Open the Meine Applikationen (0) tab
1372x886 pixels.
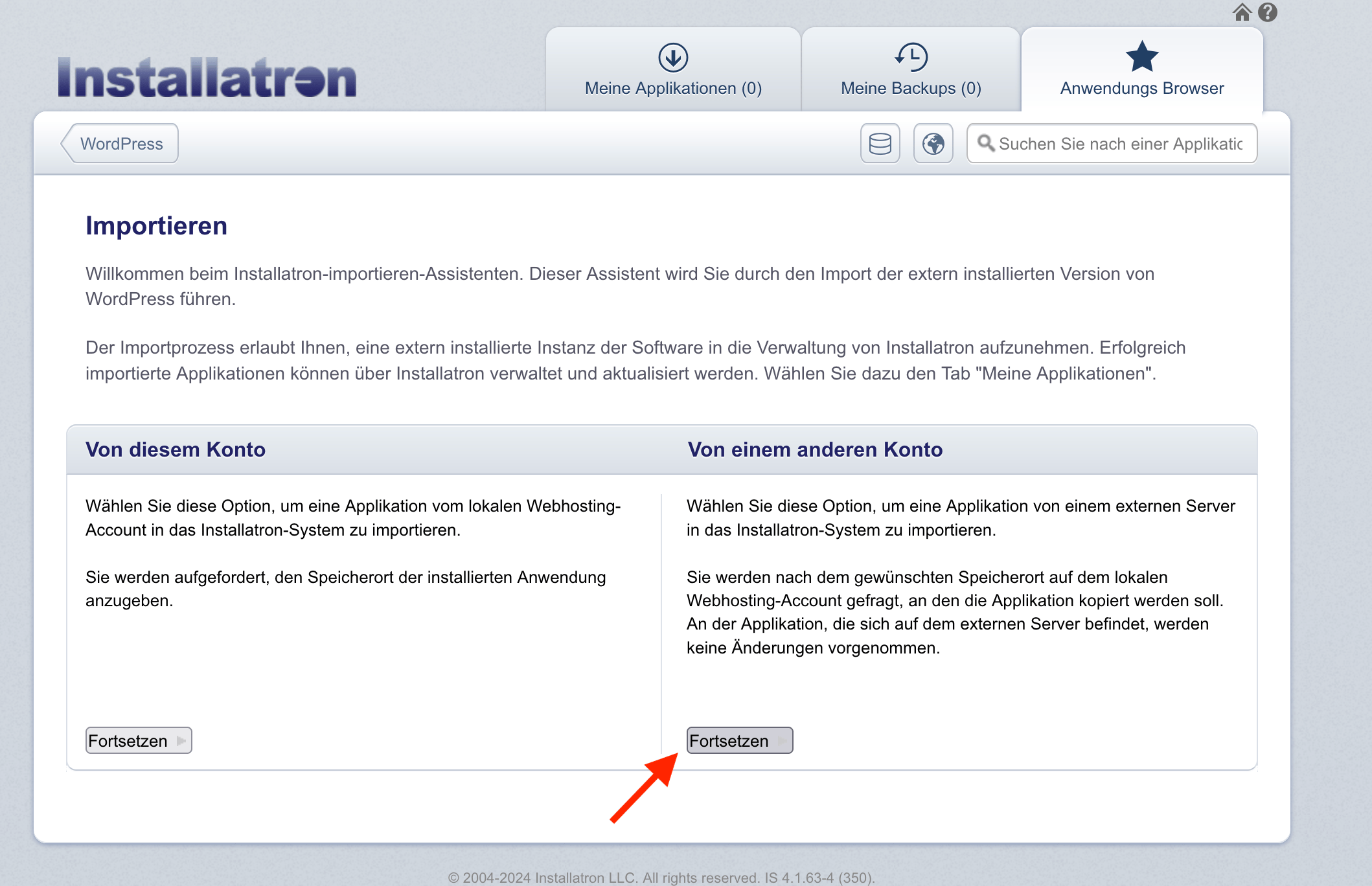(673, 70)
